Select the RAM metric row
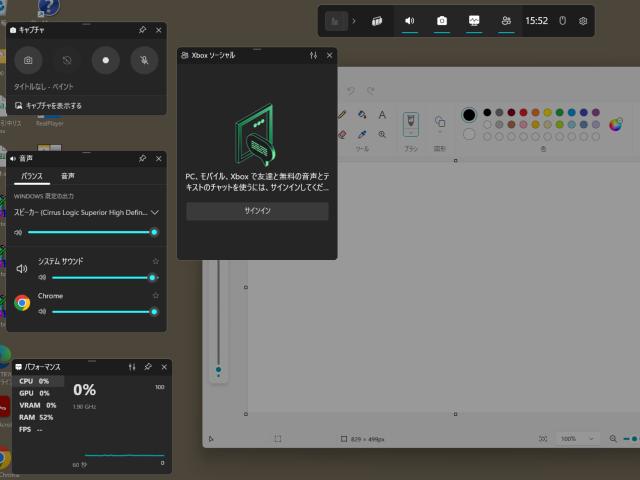This screenshot has width=640, height=480. click(38, 418)
